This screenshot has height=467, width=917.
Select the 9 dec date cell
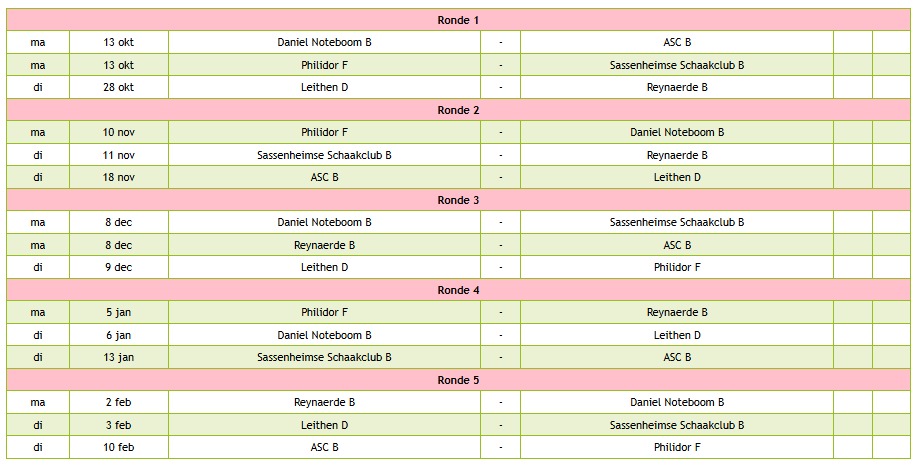pyautogui.click(x=118, y=267)
